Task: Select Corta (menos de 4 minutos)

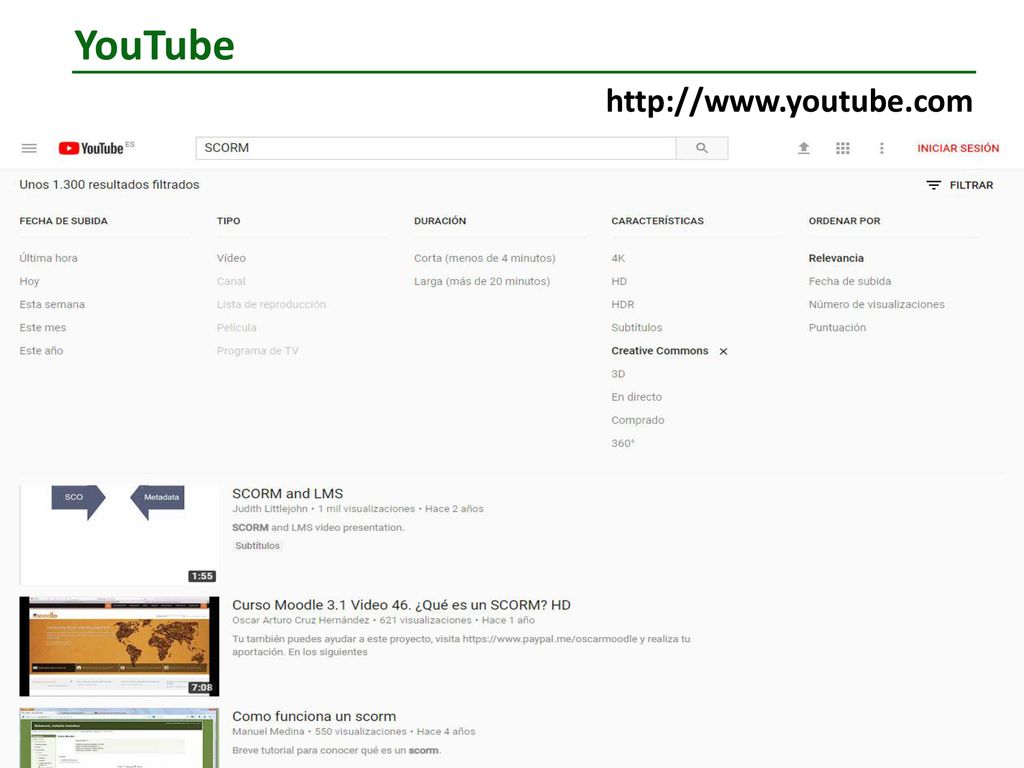Action: point(485,258)
